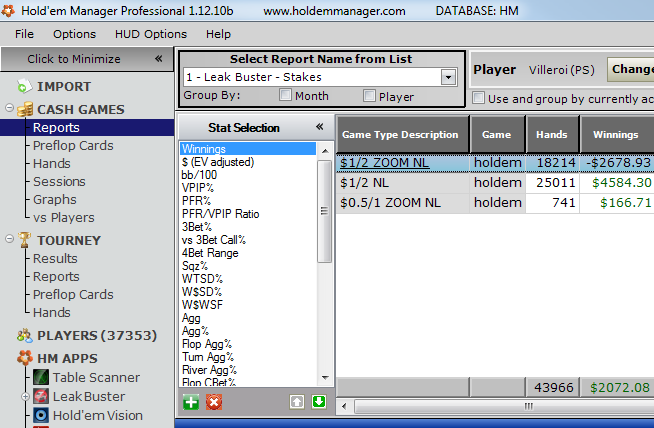This screenshot has width=654, height=428.
Task: Click the Cash Games coins icon
Action: coord(25,109)
